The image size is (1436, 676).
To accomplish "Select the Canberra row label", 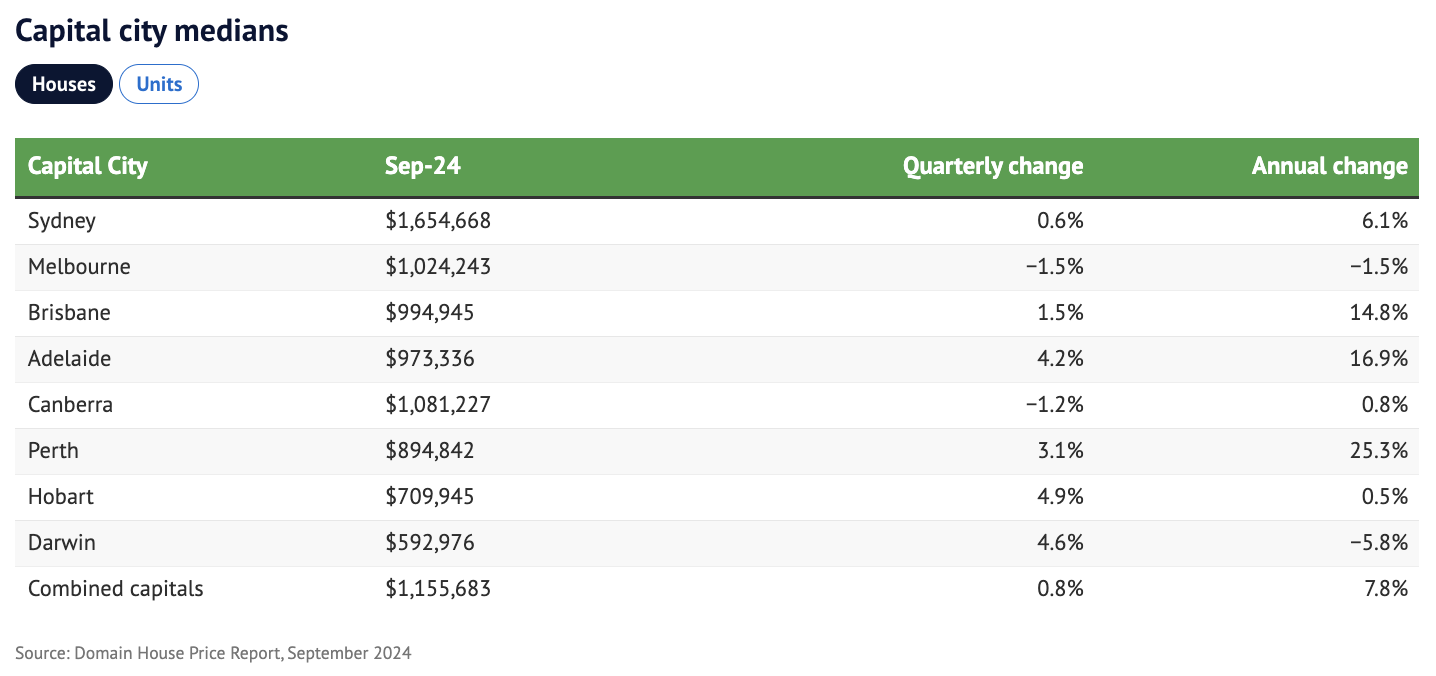I will (70, 405).
